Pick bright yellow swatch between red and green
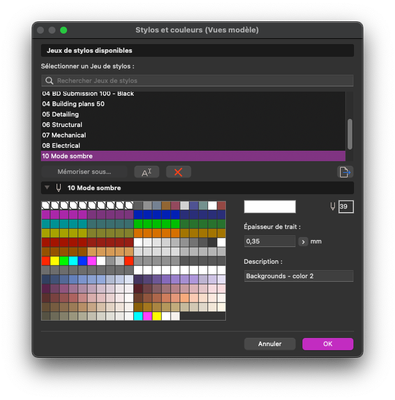Viewport: 395px width, 400px height. [55, 261]
